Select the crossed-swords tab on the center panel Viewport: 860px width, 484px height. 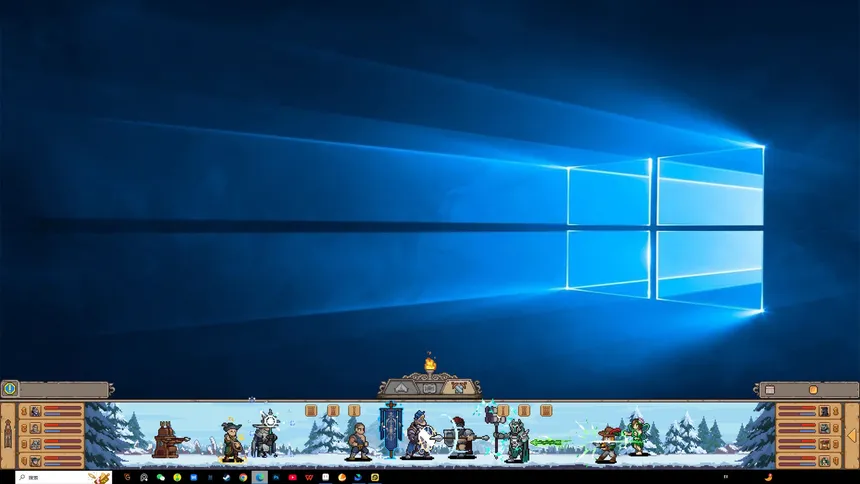pyautogui.click(x=457, y=387)
